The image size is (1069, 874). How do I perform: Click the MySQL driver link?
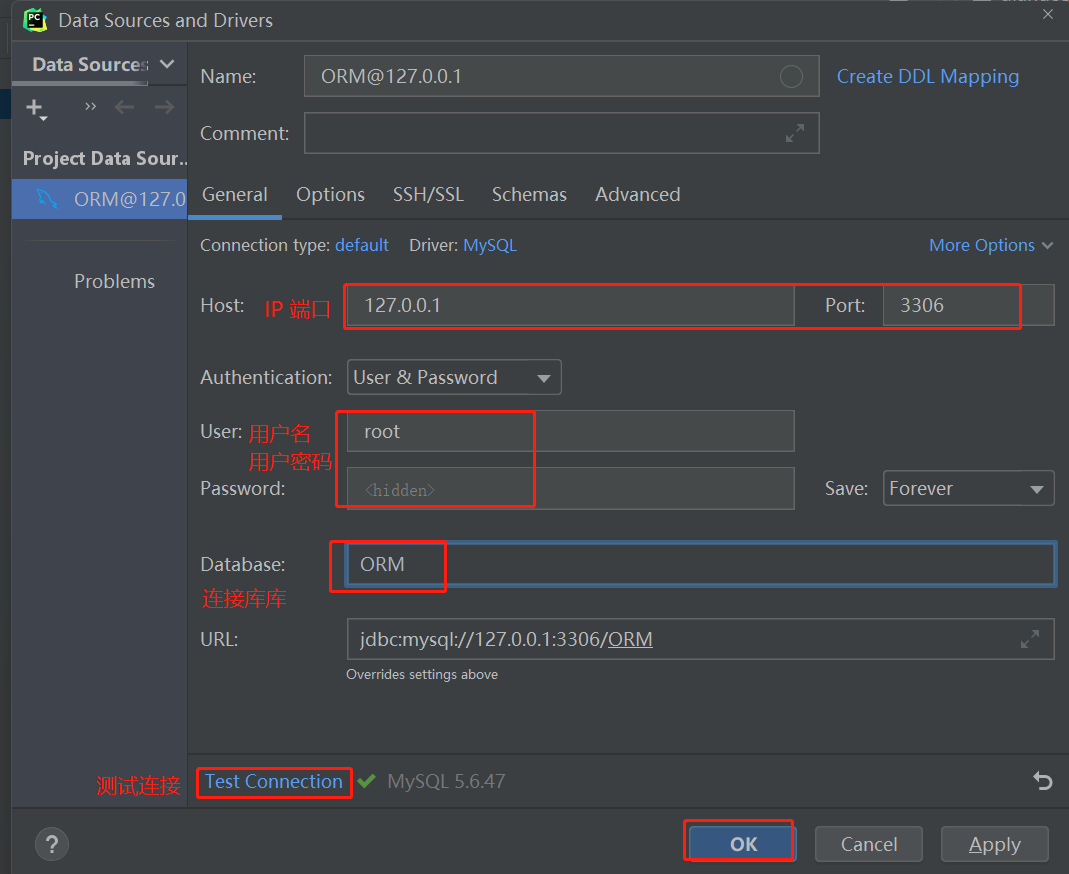click(490, 245)
